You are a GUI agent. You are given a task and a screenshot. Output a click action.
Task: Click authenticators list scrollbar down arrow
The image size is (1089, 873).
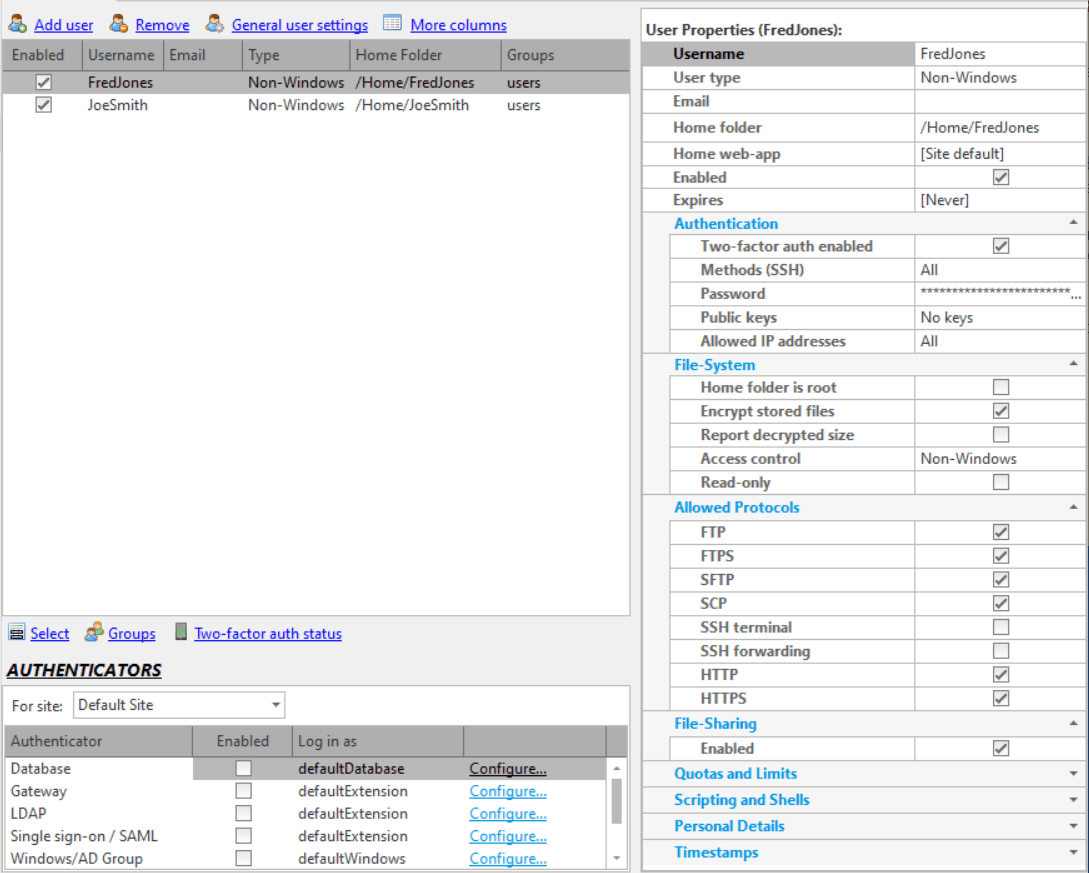(616, 858)
